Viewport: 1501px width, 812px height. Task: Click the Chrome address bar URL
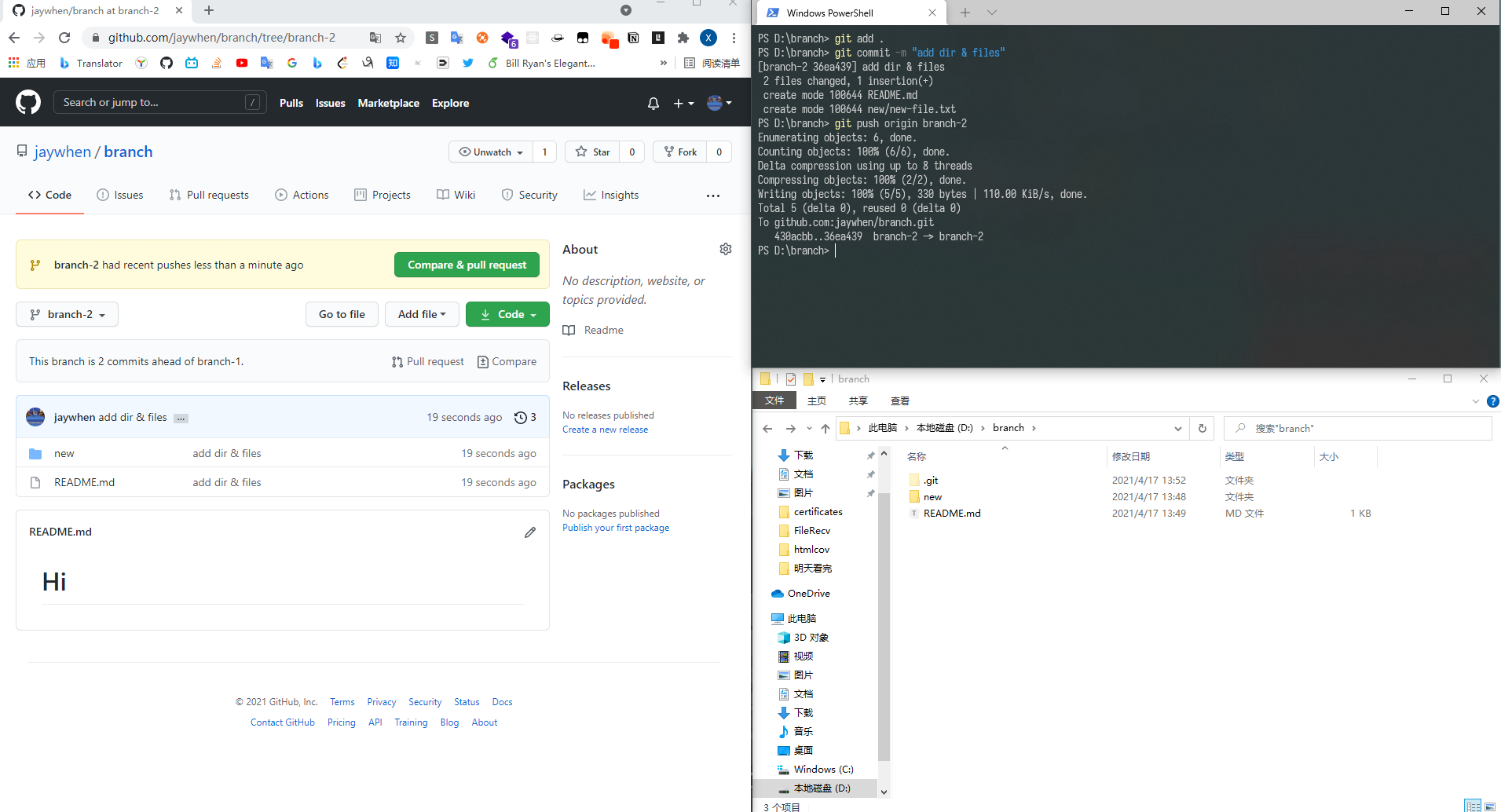coord(221,38)
